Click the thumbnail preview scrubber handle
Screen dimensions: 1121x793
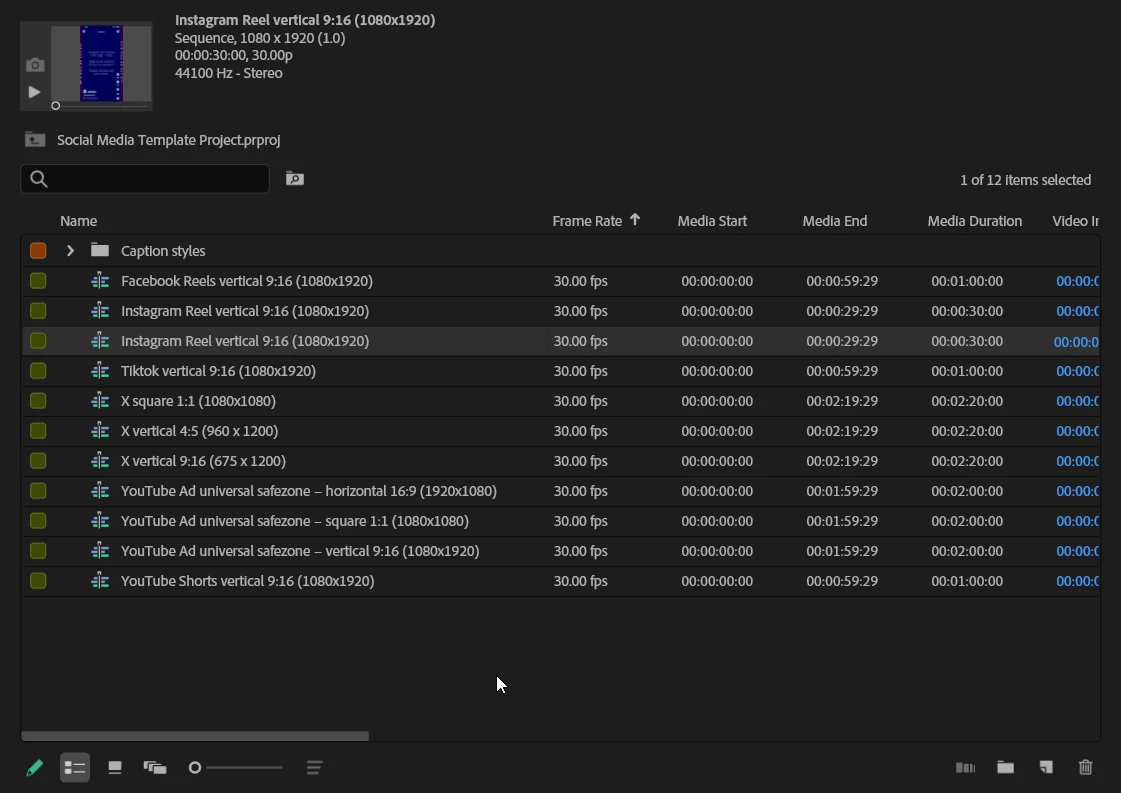[x=55, y=106]
